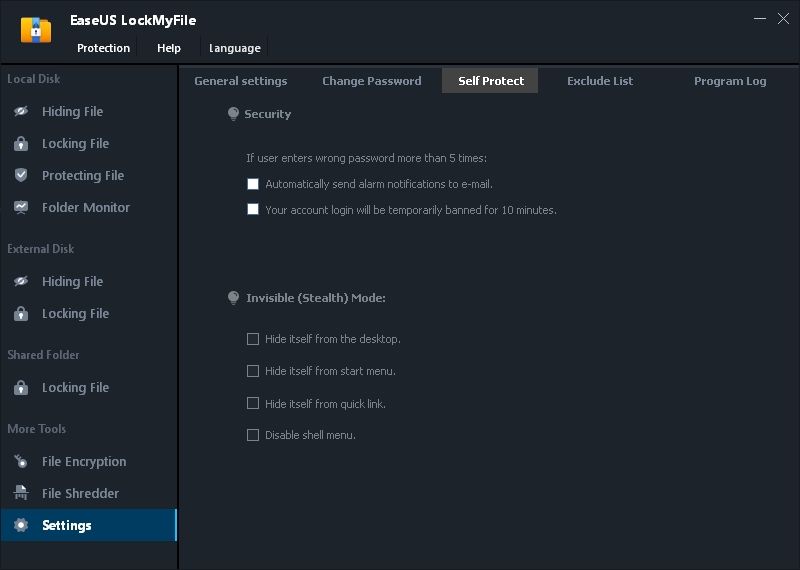The height and width of the screenshot is (570, 800).
Task: Enable the Disable shell menu option
Action: point(253,435)
